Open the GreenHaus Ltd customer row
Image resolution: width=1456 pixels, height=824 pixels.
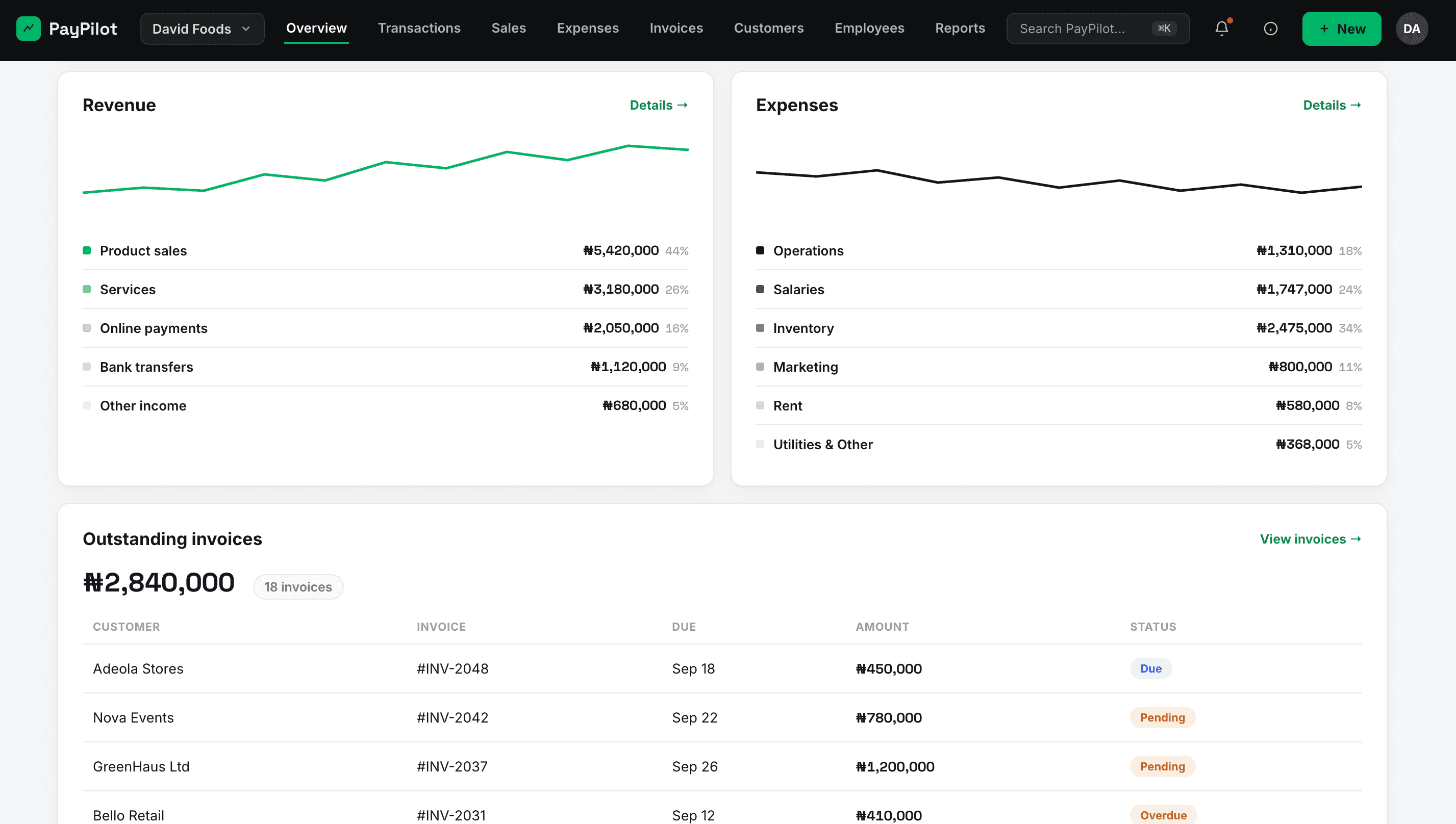pyautogui.click(x=722, y=767)
